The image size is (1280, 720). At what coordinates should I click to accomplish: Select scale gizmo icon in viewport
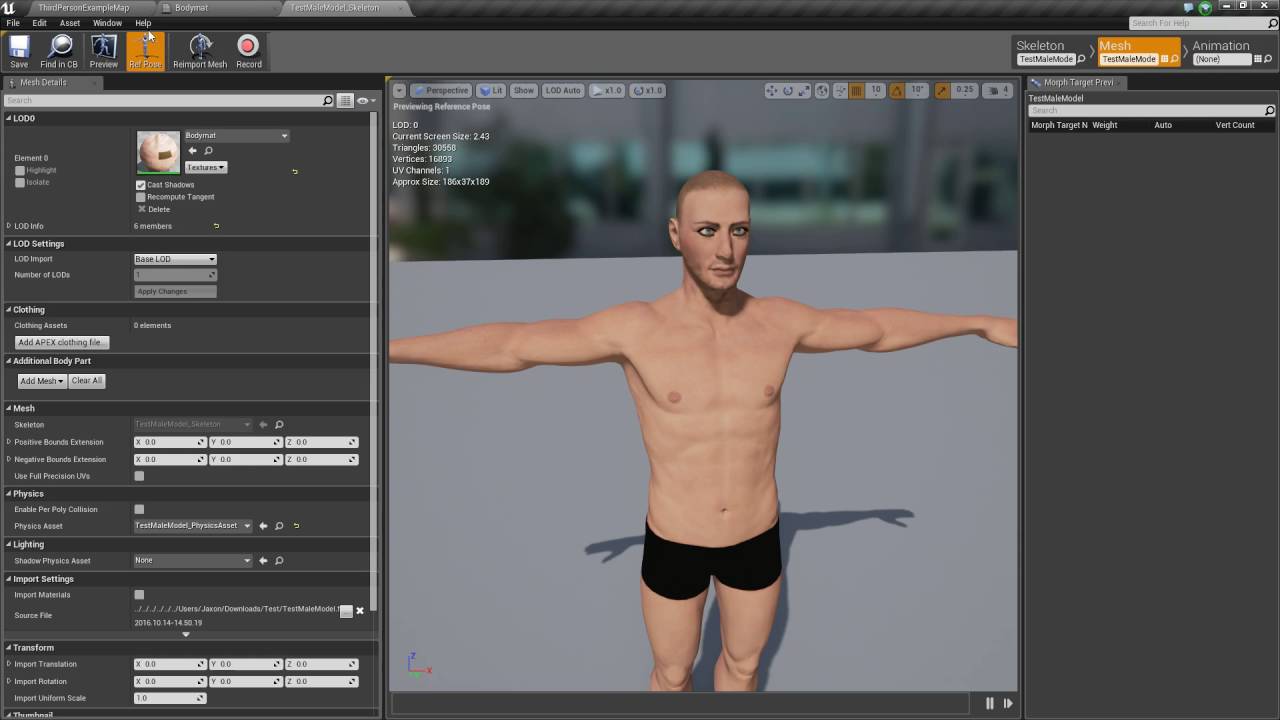[804, 90]
